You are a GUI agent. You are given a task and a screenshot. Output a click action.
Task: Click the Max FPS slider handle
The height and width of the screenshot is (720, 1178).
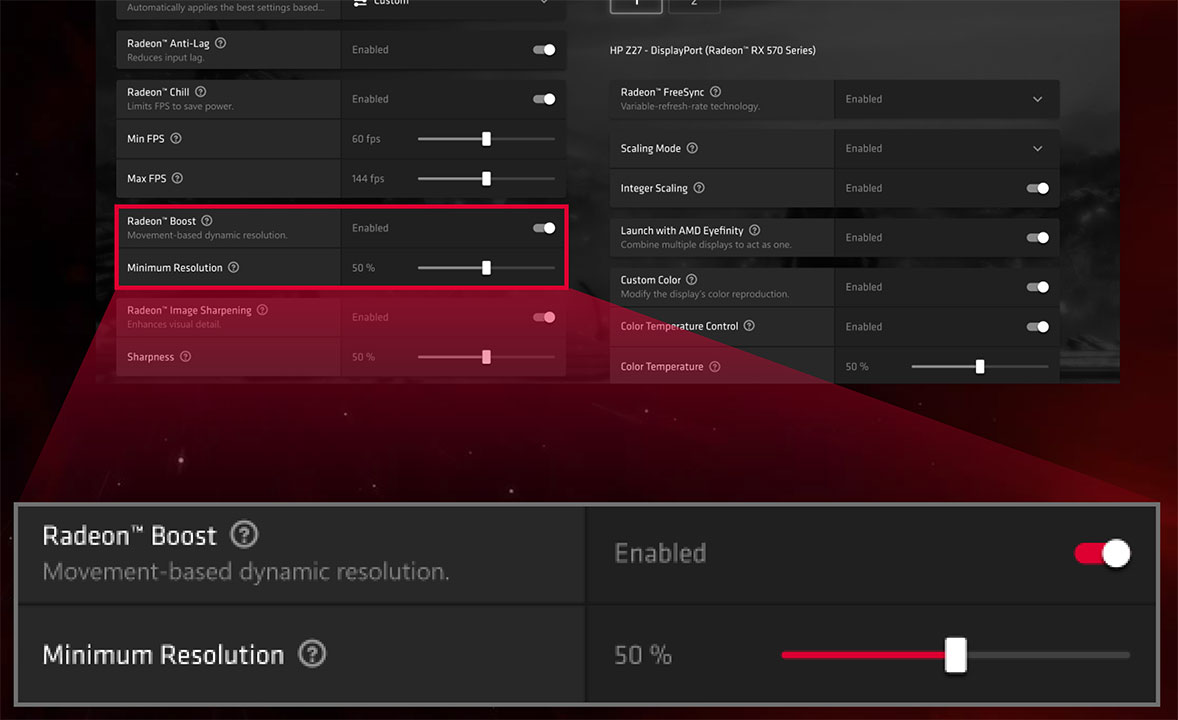(x=486, y=179)
